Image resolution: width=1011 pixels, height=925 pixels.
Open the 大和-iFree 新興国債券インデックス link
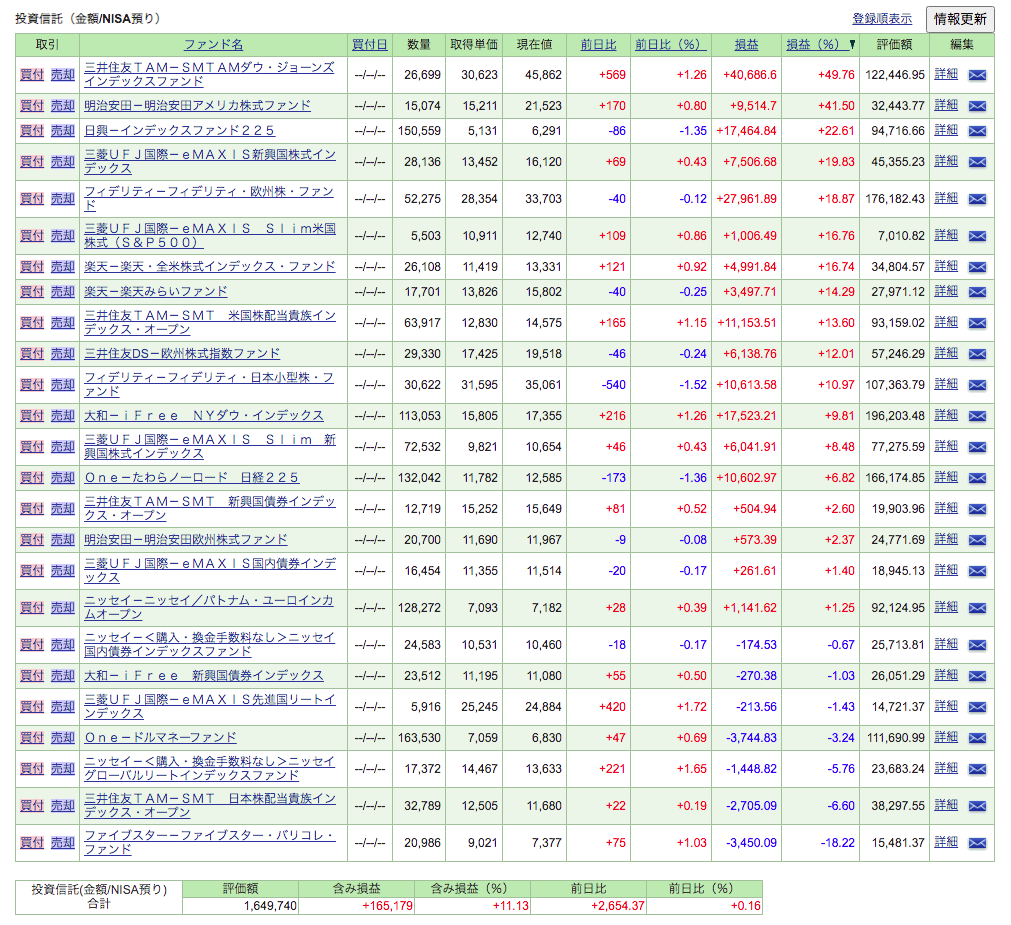pos(204,676)
